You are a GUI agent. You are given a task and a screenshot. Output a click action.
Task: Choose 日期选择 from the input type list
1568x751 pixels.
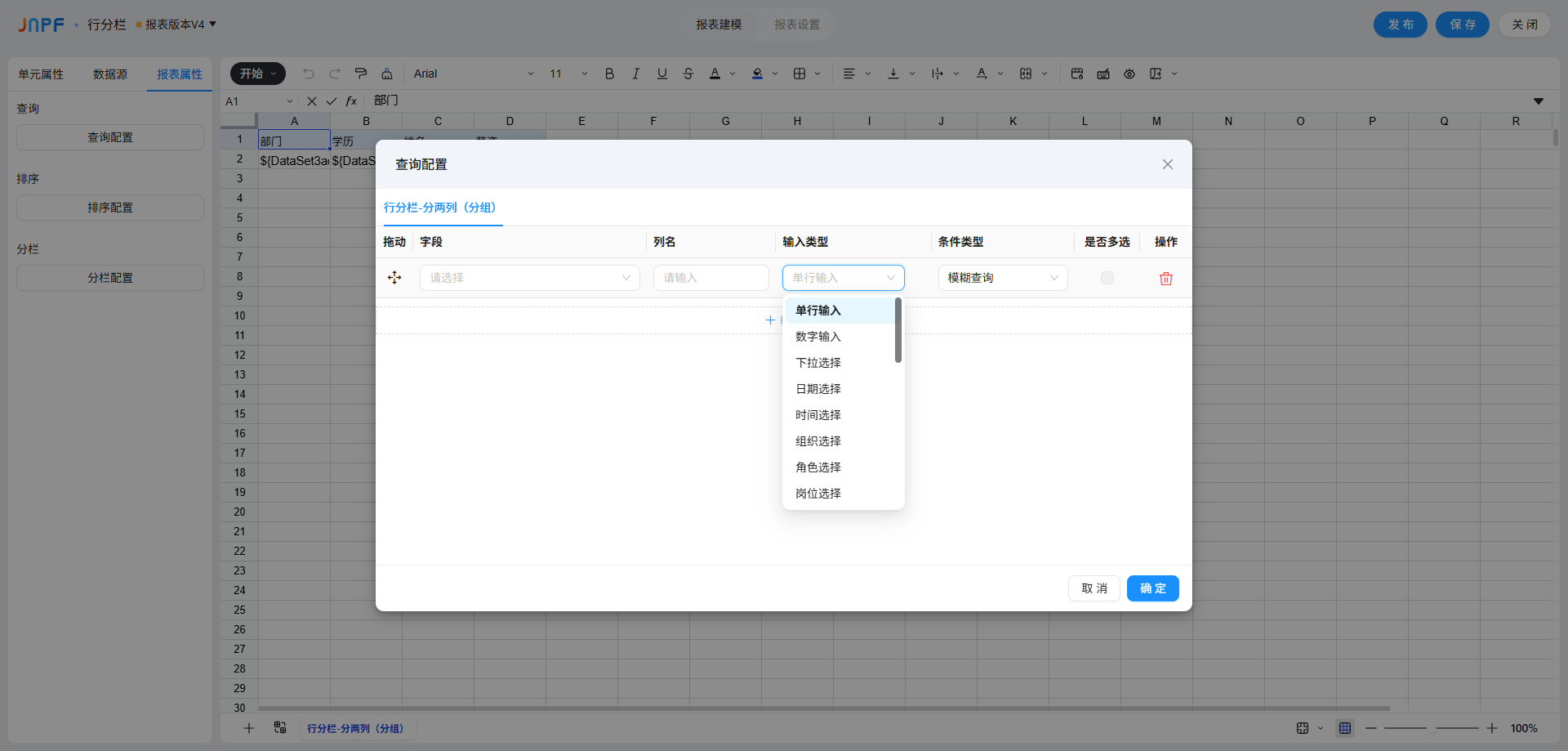818,389
